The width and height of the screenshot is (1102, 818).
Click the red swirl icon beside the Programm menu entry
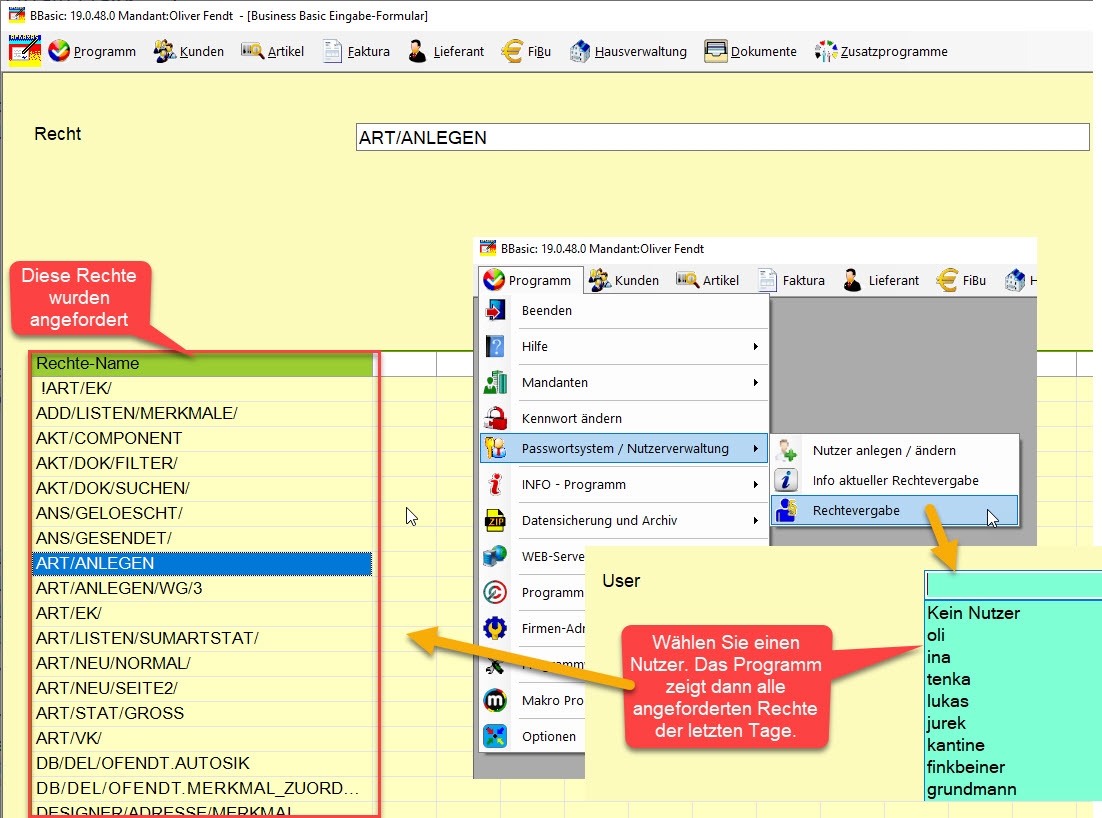(x=495, y=592)
